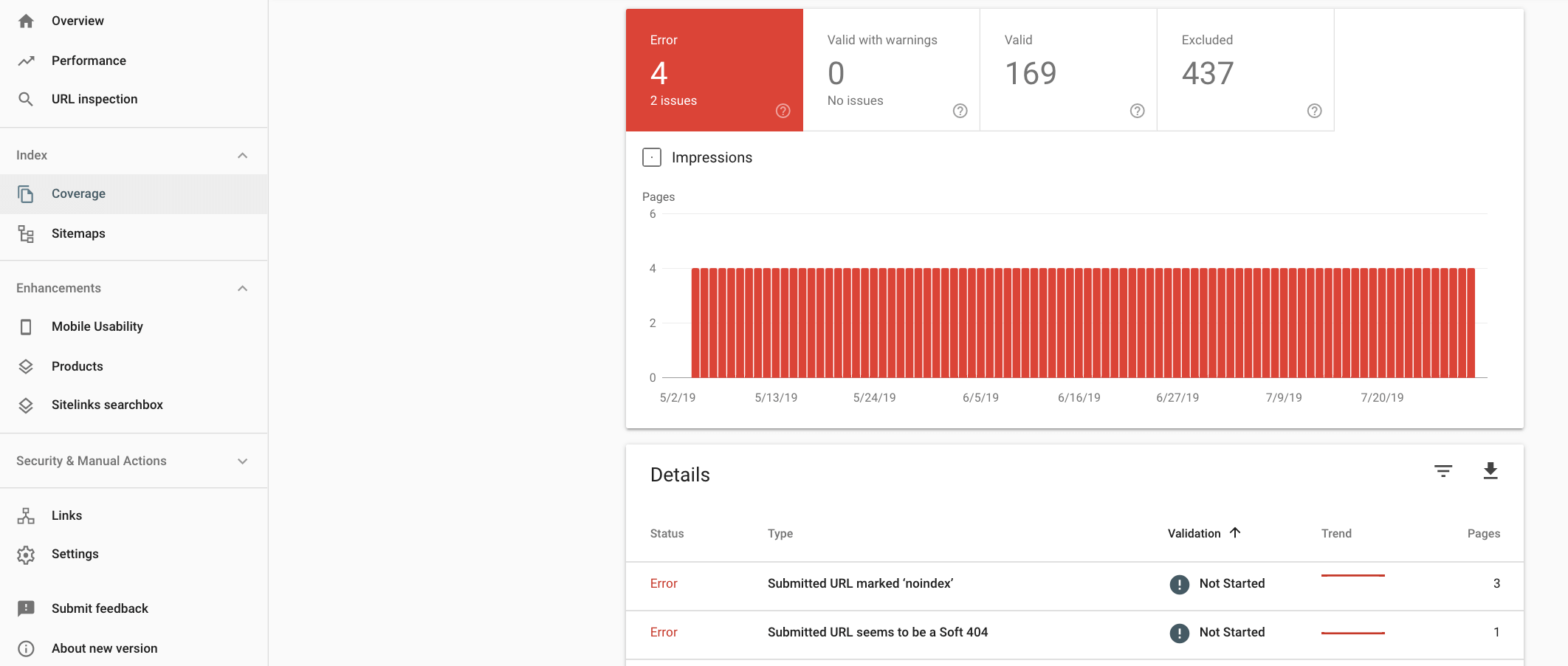
Task: Click the Overview home icon
Action: (x=26, y=21)
